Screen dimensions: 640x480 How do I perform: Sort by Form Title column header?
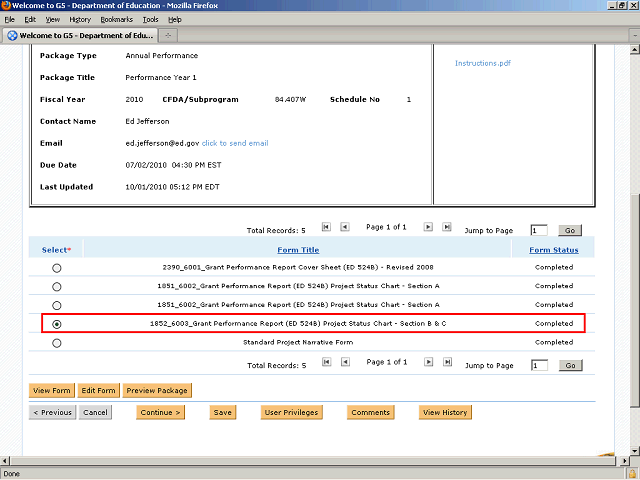click(298, 250)
